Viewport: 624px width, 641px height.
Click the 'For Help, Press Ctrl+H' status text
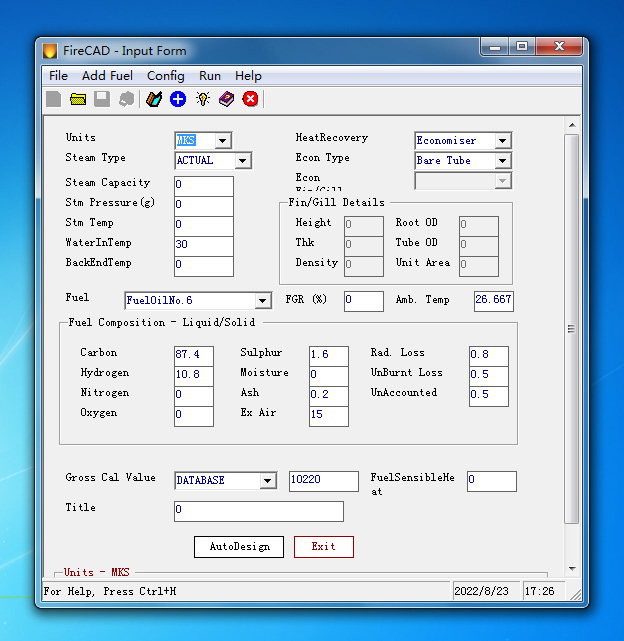click(110, 592)
